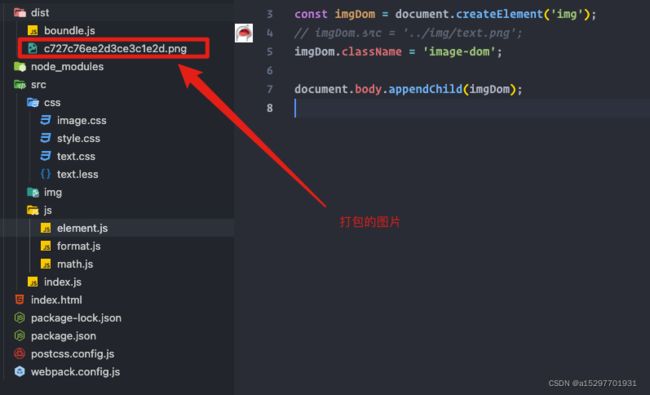Screen dimensions: 650x395
Task: Collapse the dist folder
Action: coord(39,13)
